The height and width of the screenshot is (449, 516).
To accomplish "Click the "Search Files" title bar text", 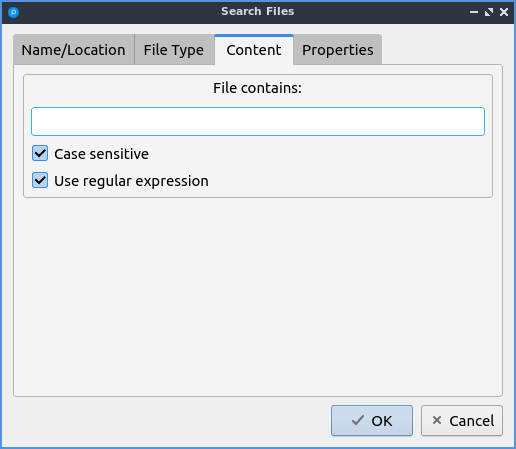I will click(258, 12).
